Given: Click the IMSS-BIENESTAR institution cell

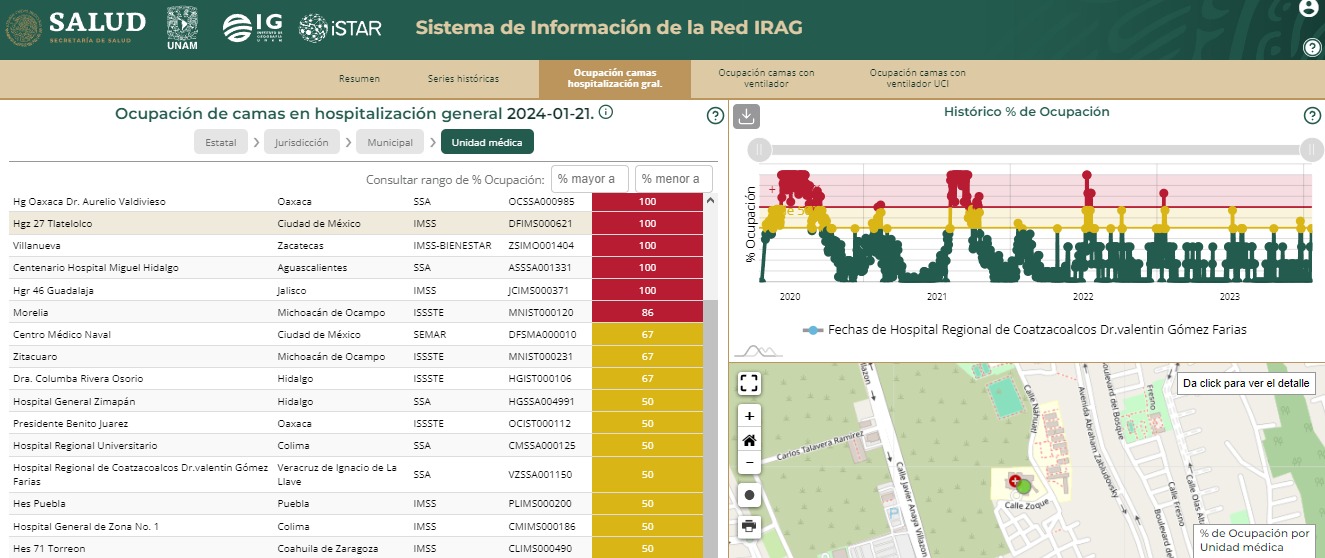Looking at the screenshot, I should click(452, 245).
